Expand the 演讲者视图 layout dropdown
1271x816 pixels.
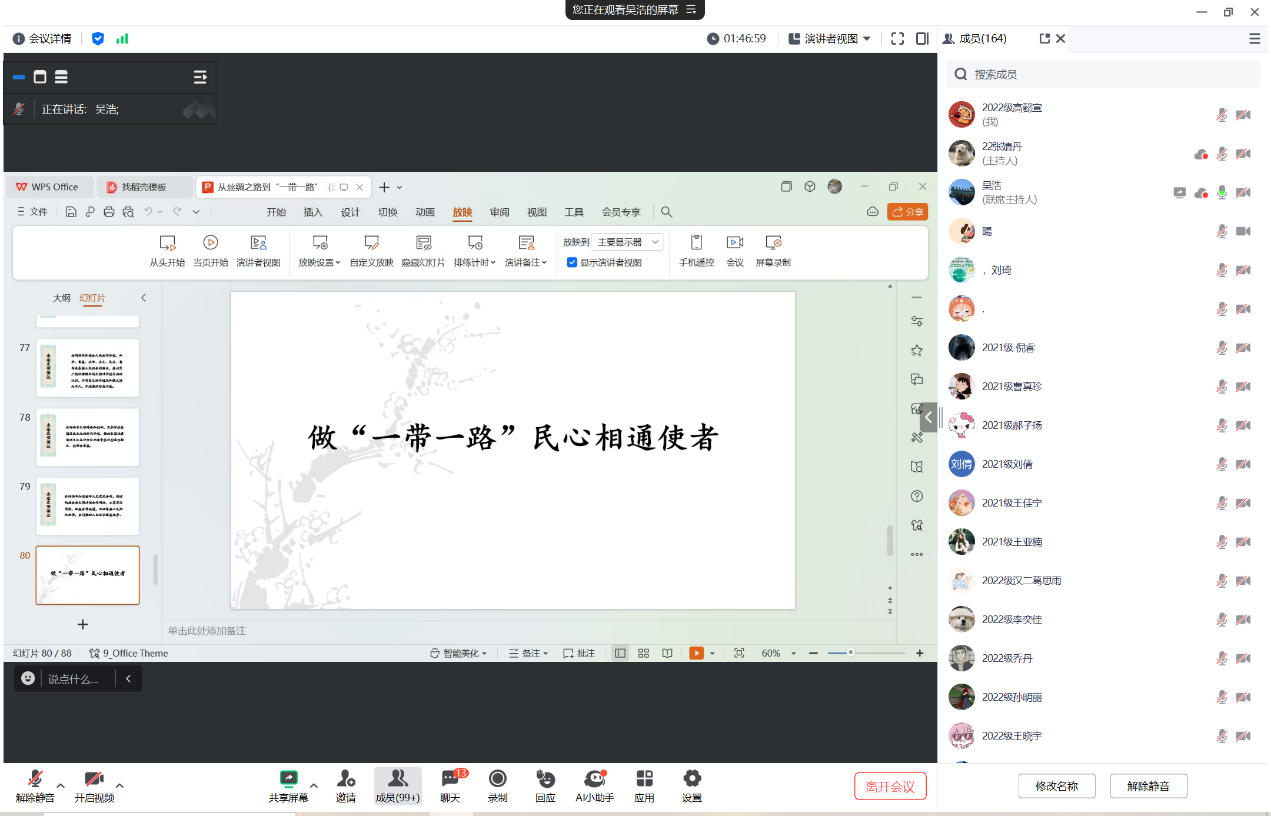pos(830,39)
